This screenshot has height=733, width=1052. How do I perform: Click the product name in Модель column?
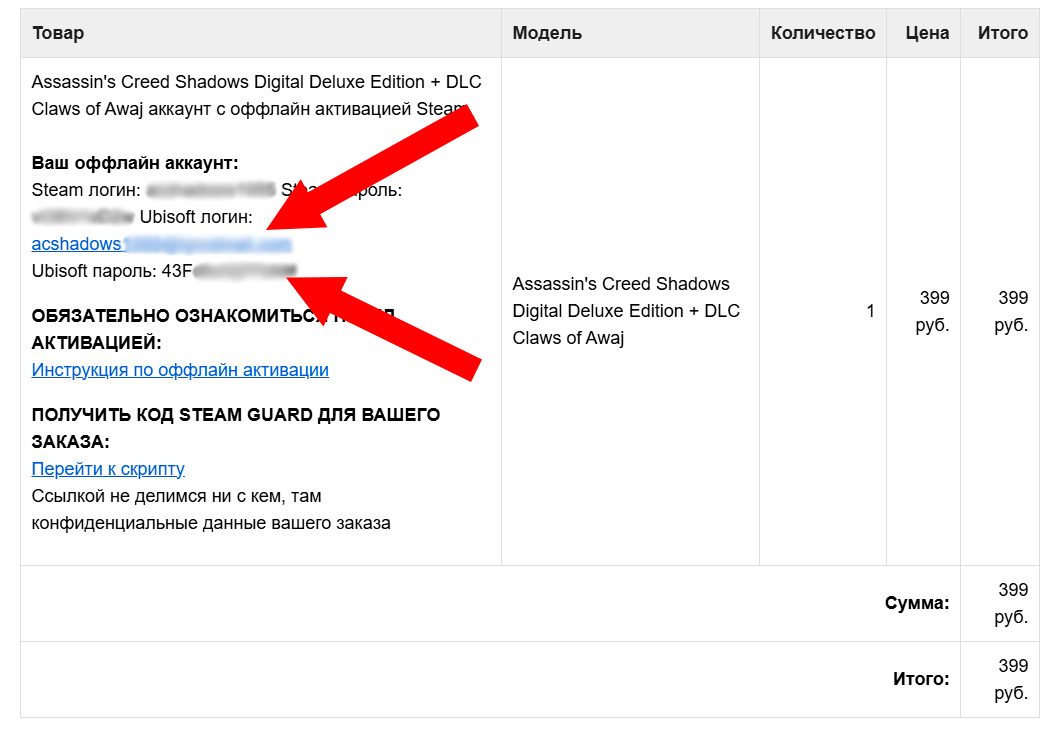coord(625,311)
